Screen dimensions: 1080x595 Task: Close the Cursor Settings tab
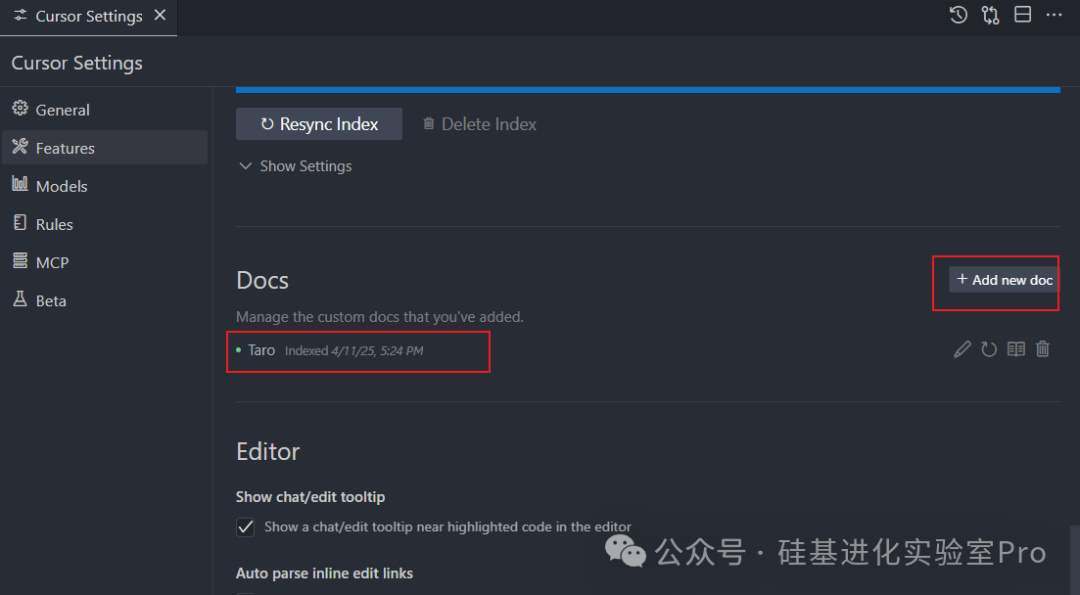[160, 15]
